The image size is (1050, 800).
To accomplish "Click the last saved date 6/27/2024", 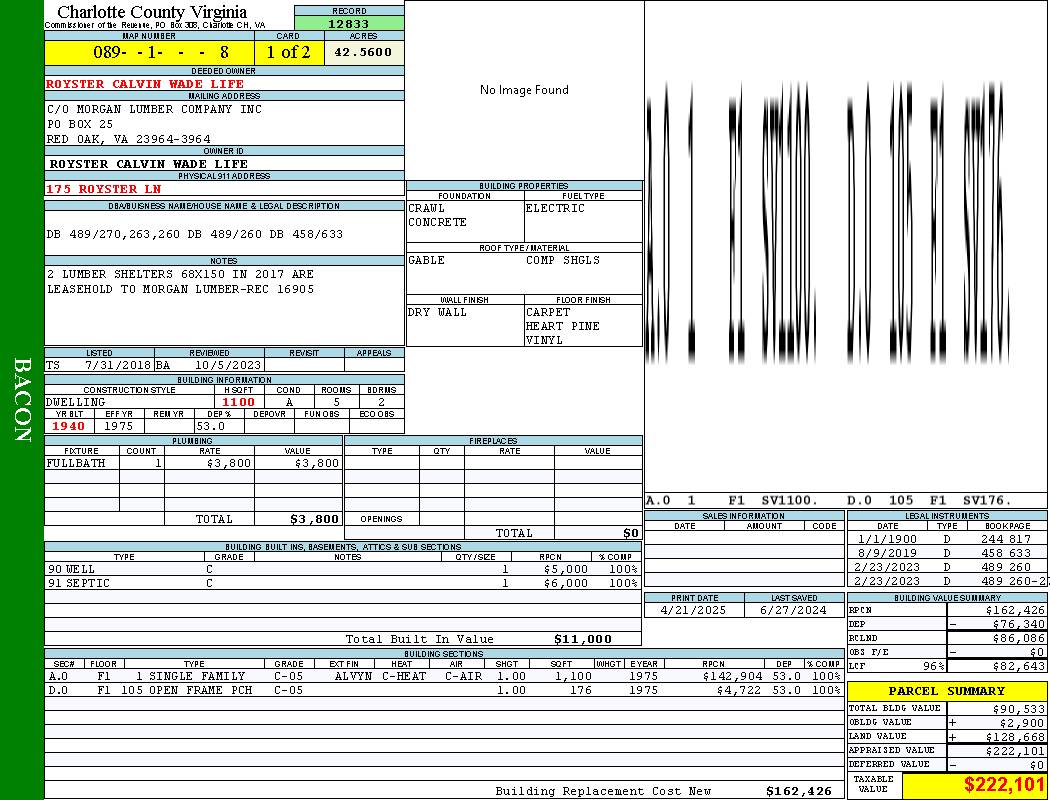I will coord(793,610).
